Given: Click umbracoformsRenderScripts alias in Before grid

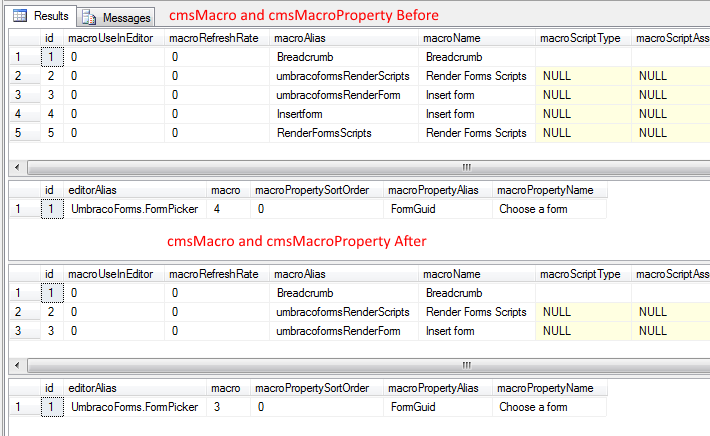Looking at the screenshot, I should click(343, 76).
